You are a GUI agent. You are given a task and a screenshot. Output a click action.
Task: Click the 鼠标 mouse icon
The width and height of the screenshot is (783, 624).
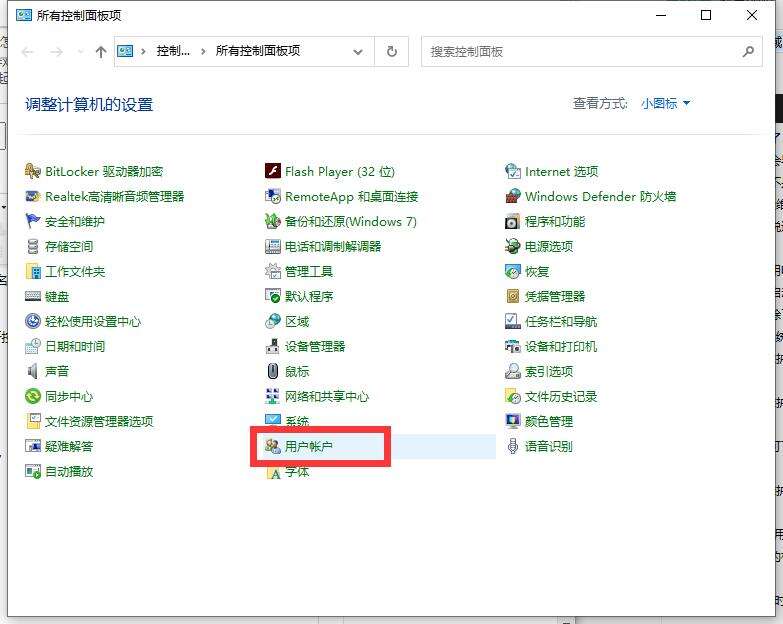click(273, 371)
